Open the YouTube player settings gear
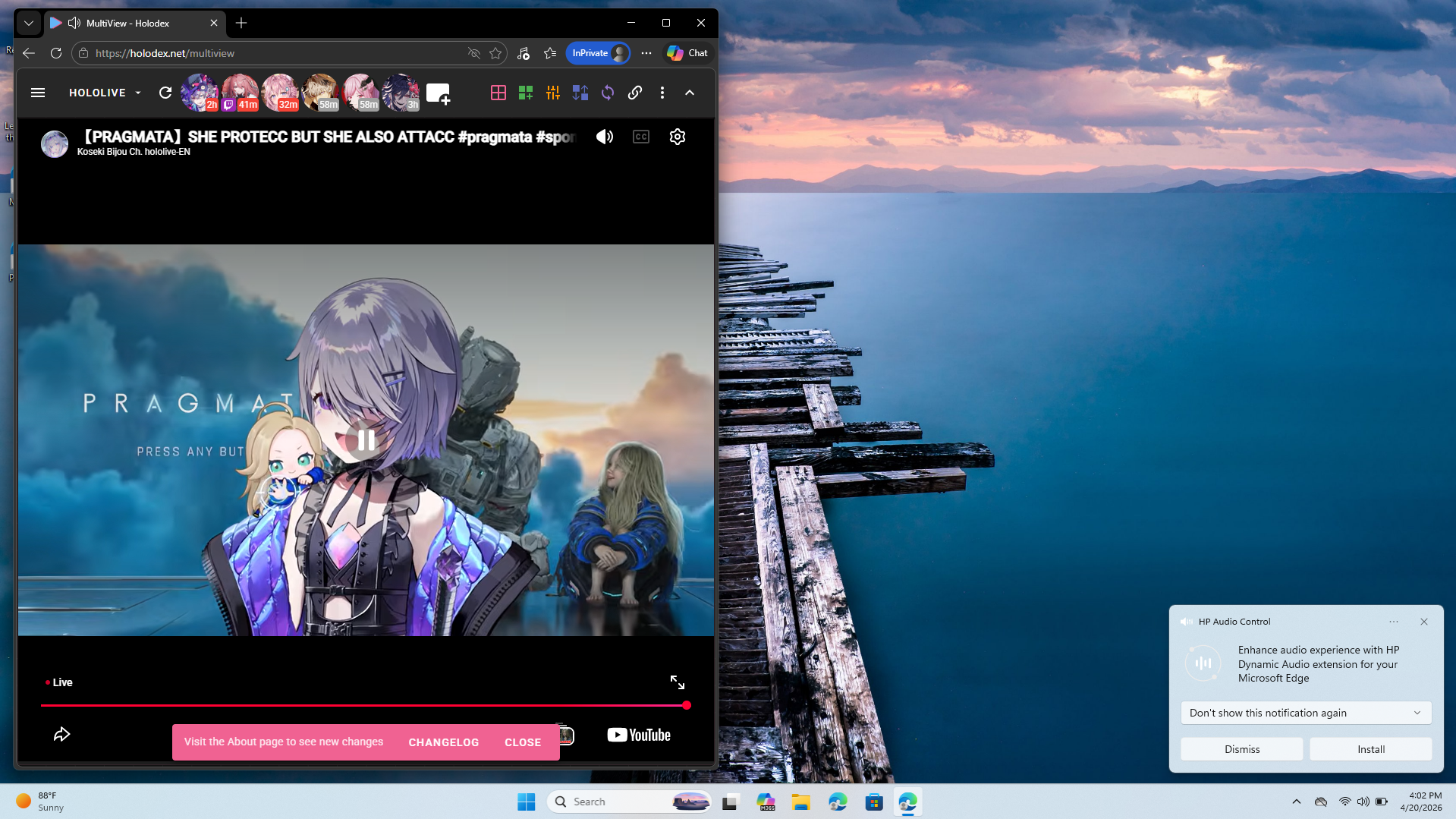This screenshot has width=1456, height=819. (678, 137)
